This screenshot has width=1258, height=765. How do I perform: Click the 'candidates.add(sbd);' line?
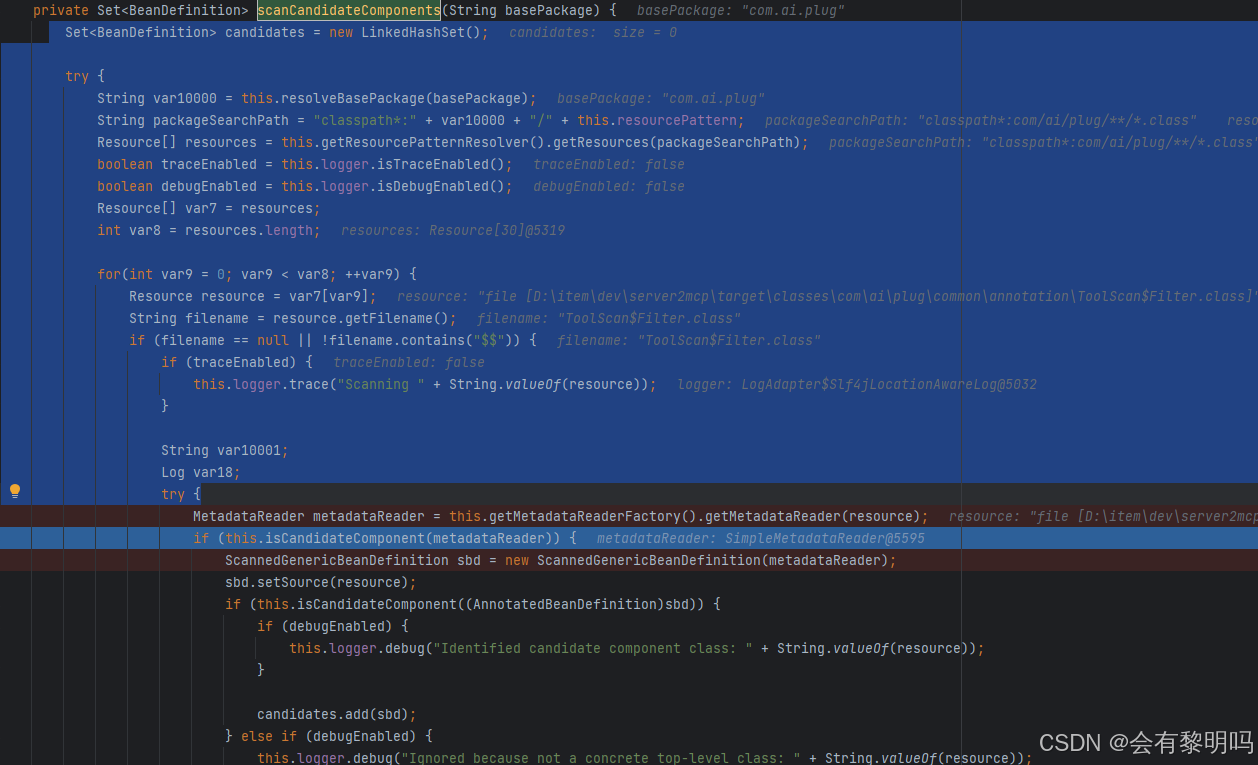[x=337, y=714]
